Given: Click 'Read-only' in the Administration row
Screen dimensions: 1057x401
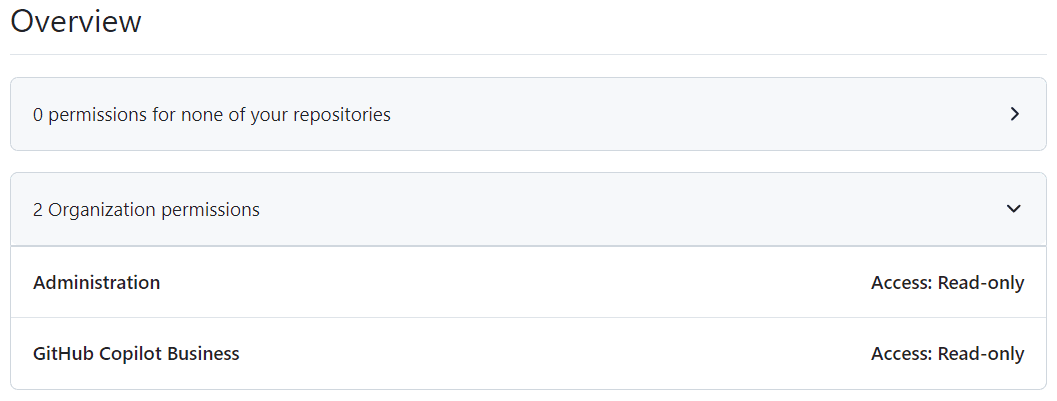Looking at the screenshot, I should coord(981,283).
